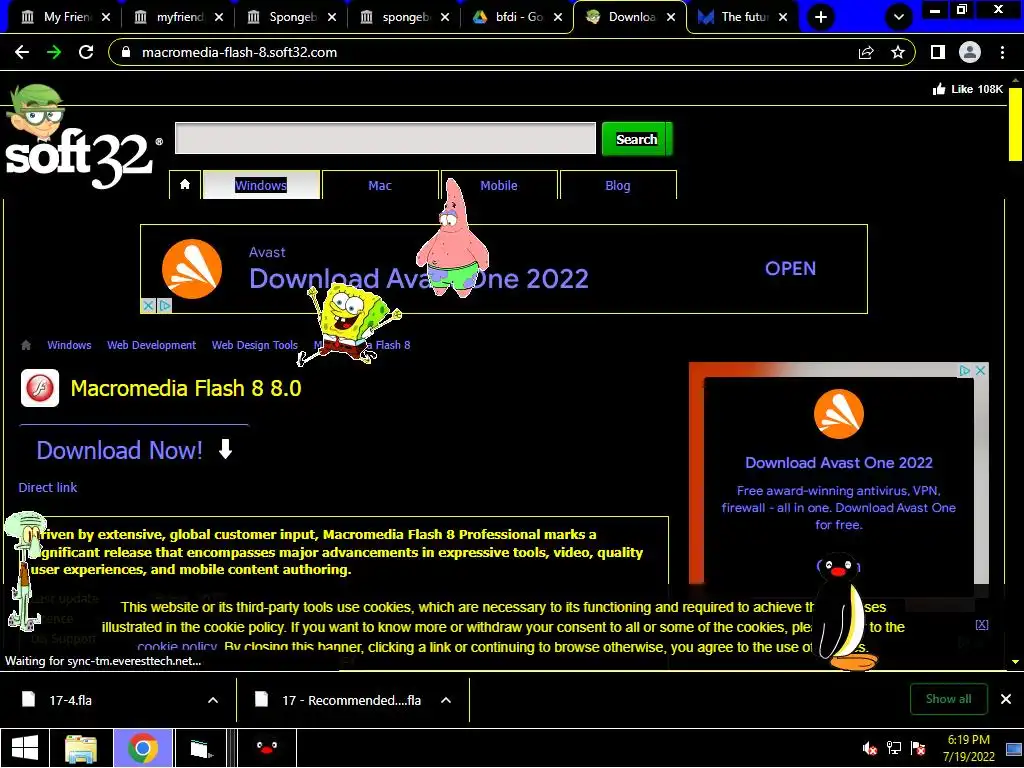
Task: Close the bfdi tab
Action: 558,18
